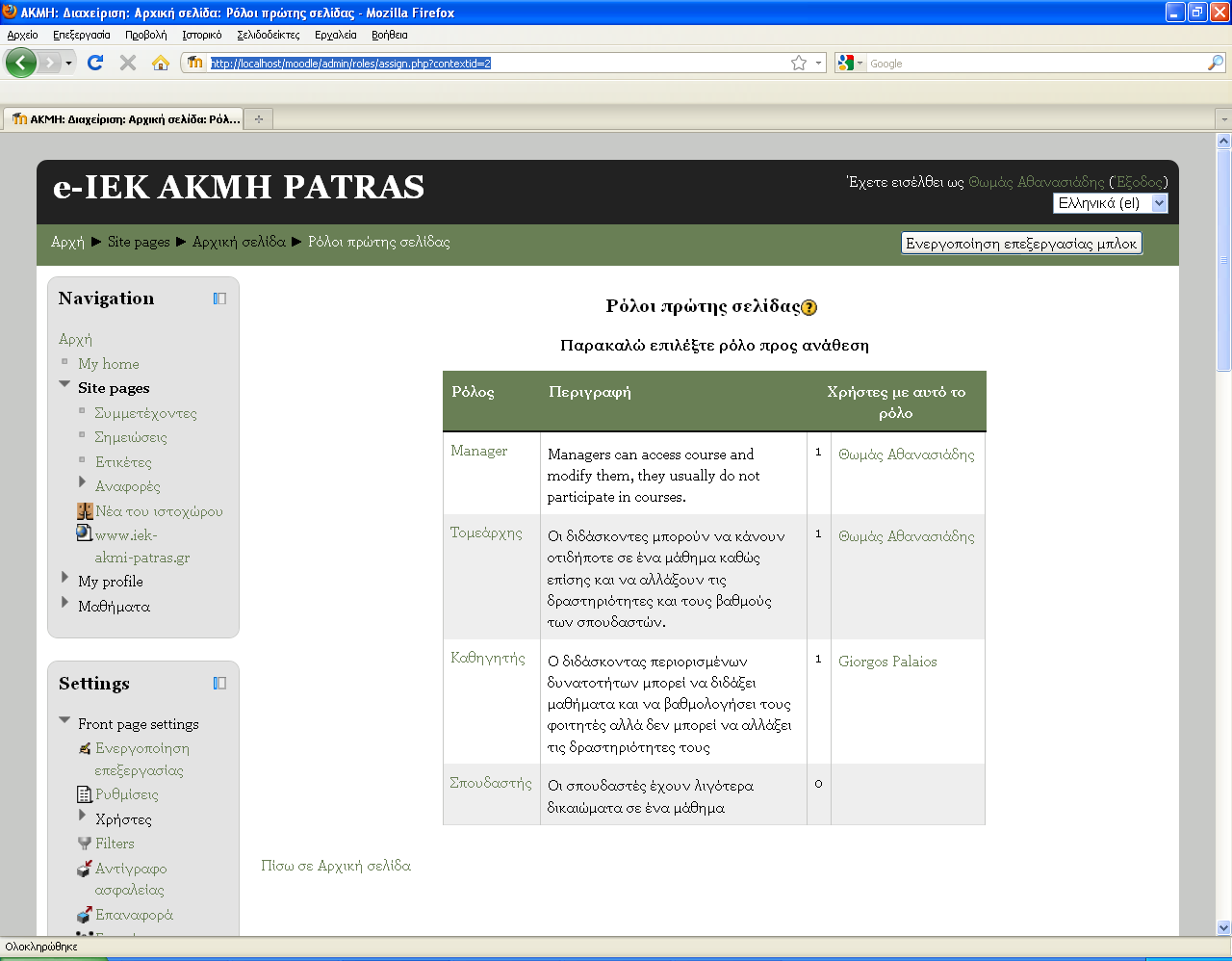The height and width of the screenshot is (961, 1232).
Task: Click the www.iek-akmi-patras.gr globe icon
Action: coord(85,532)
